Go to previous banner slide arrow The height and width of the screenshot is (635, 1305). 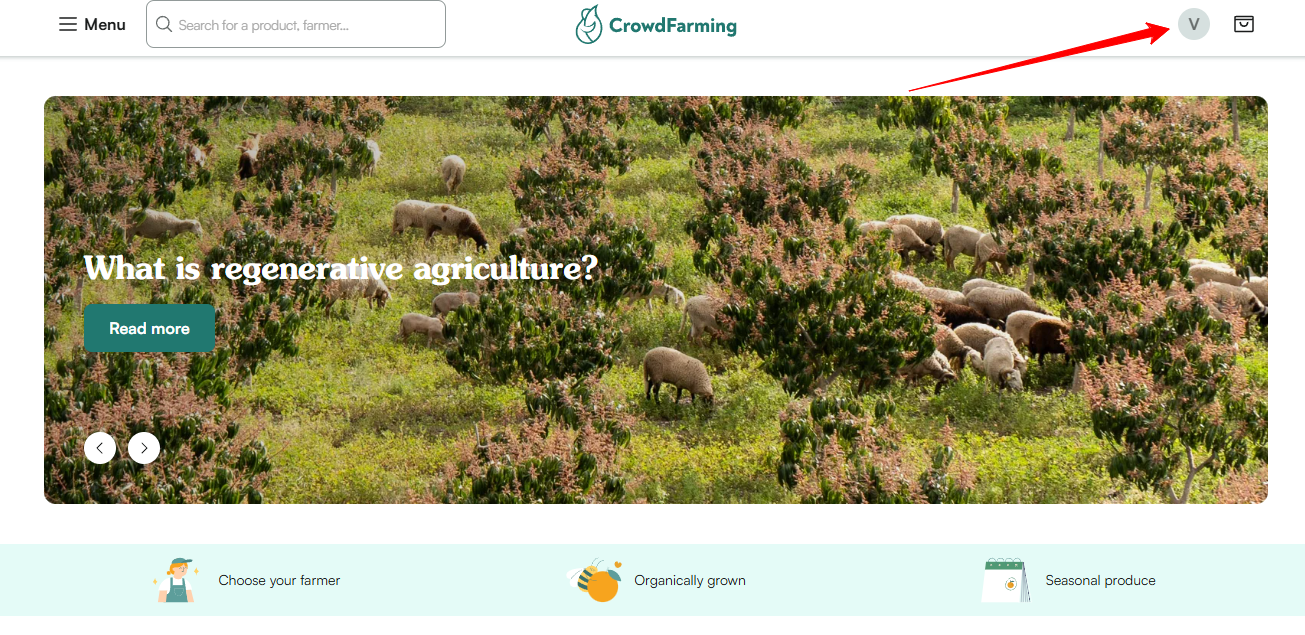[x=100, y=447]
